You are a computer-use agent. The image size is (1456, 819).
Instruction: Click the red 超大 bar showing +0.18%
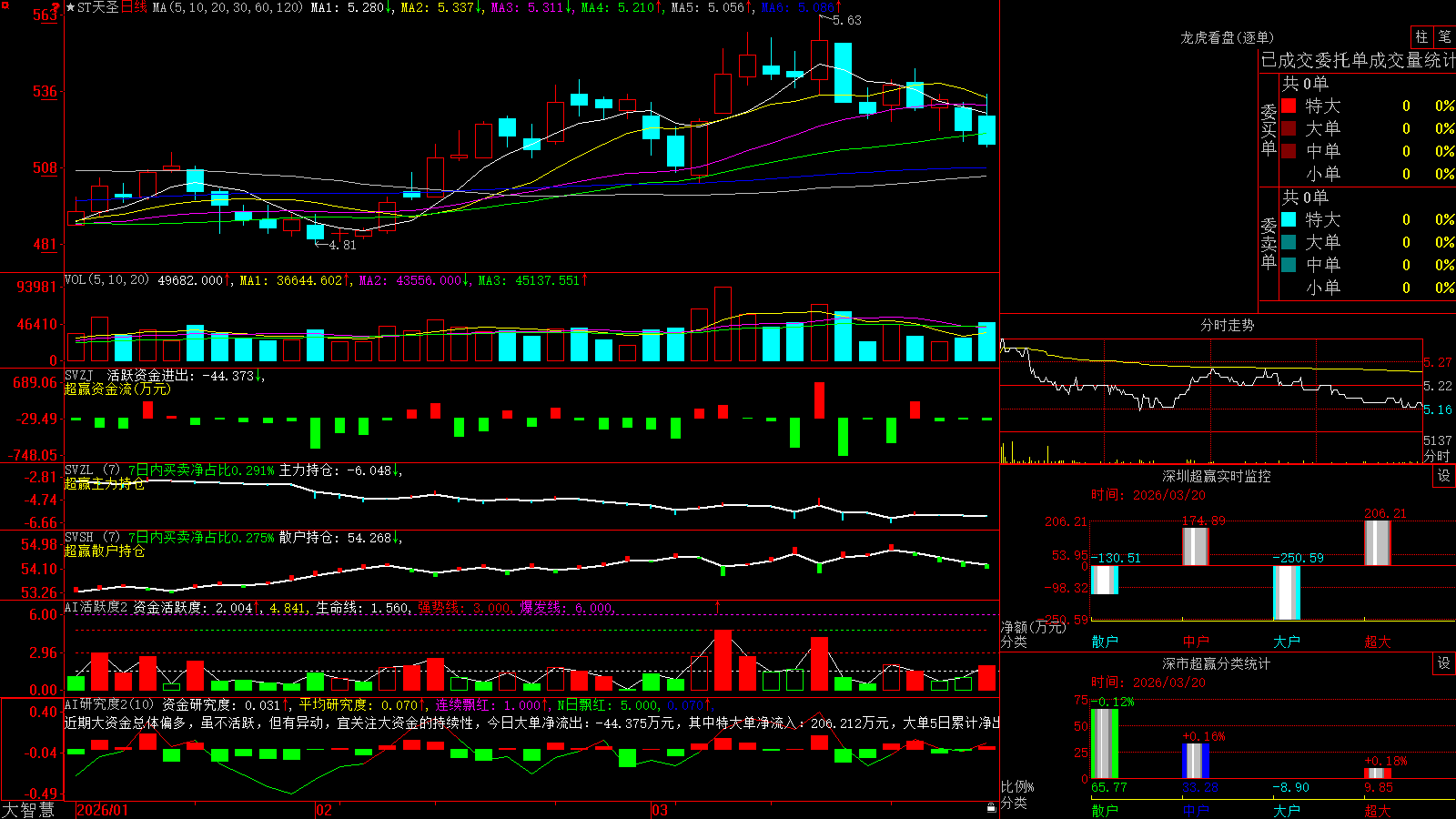(x=1377, y=773)
